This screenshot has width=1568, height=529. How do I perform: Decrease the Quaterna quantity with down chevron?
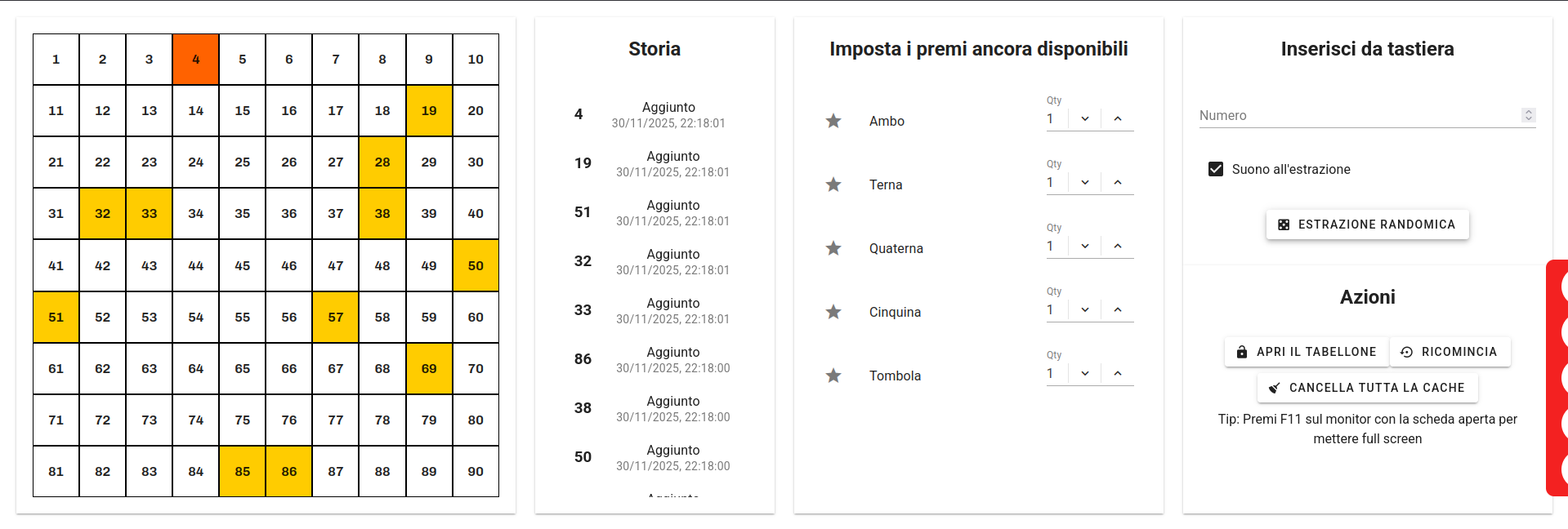click(x=1085, y=247)
